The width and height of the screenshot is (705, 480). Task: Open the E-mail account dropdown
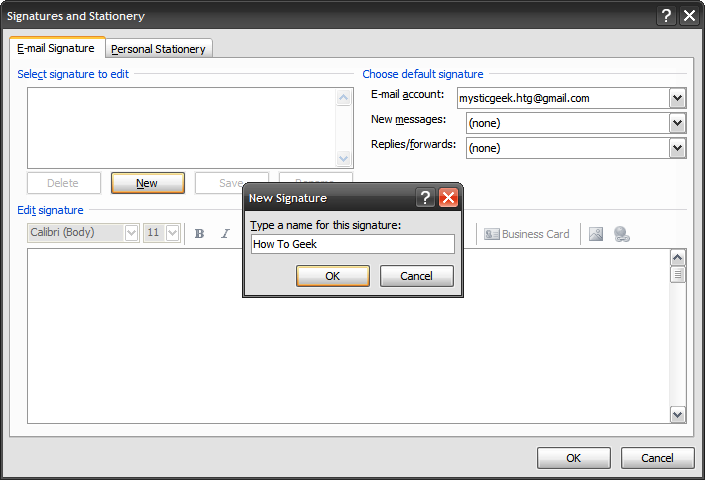pyautogui.click(x=677, y=98)
